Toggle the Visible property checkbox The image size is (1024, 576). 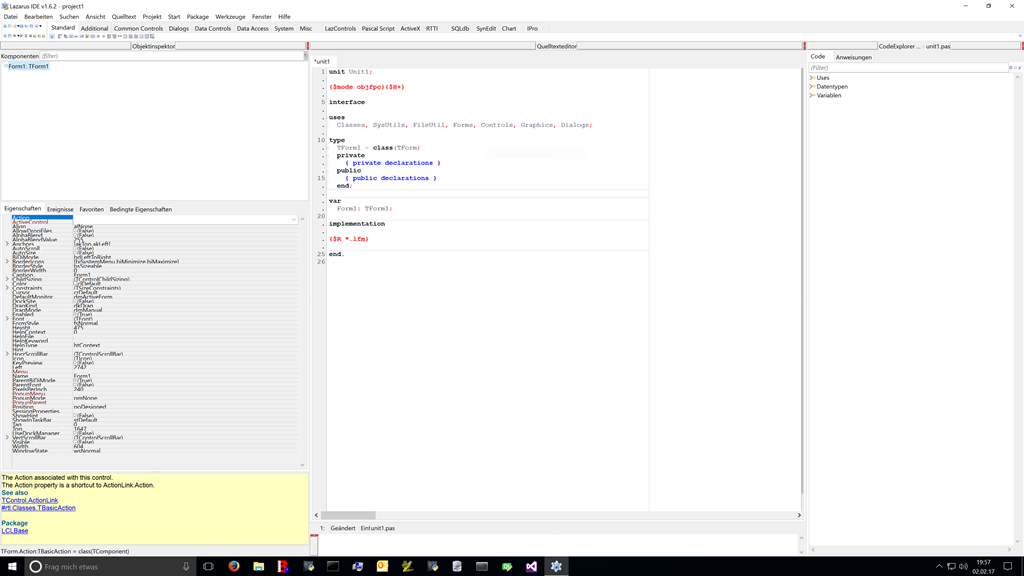pos(76,442)
